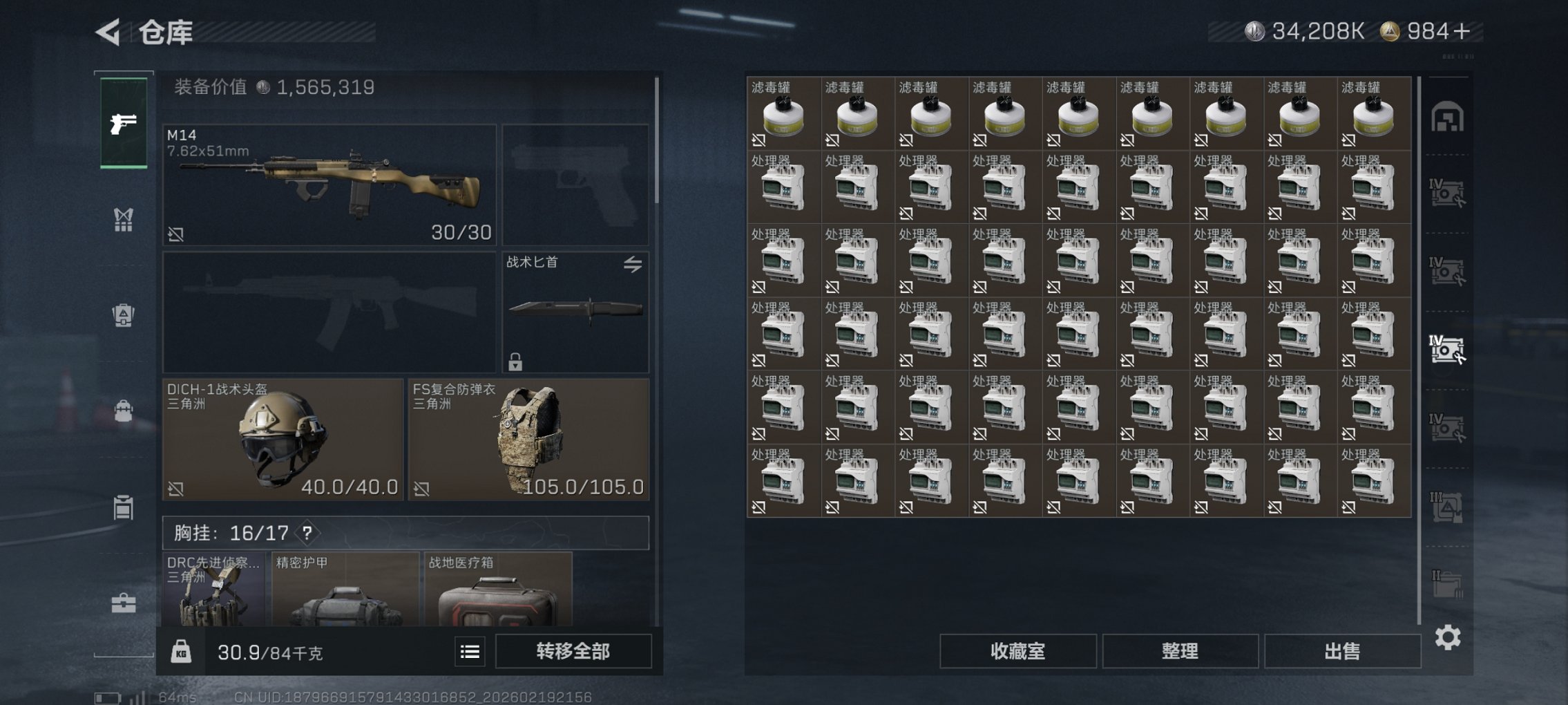Expand the 胸挂 help question mark
The image size is (1568, 705).
(307, 533)
